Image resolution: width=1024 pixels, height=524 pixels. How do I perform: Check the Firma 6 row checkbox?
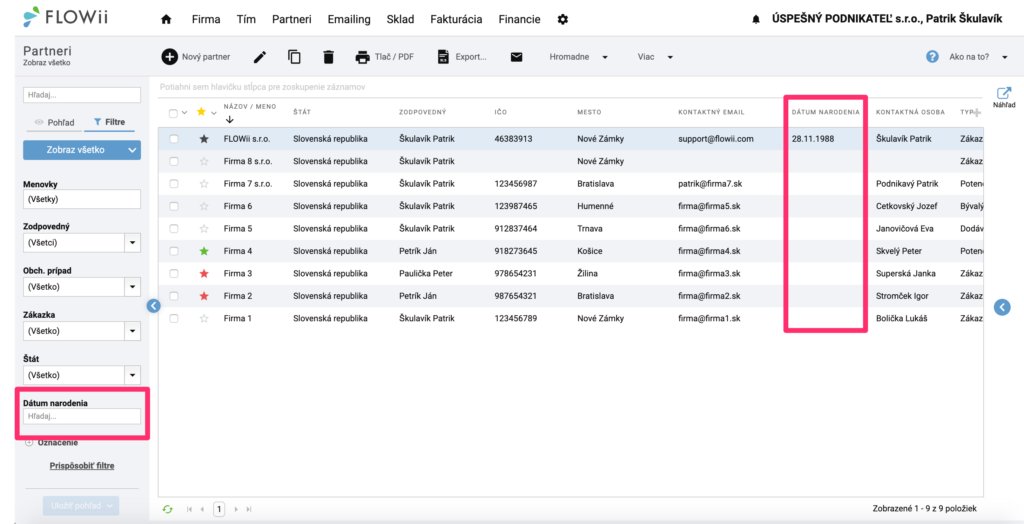coord(174,206)
